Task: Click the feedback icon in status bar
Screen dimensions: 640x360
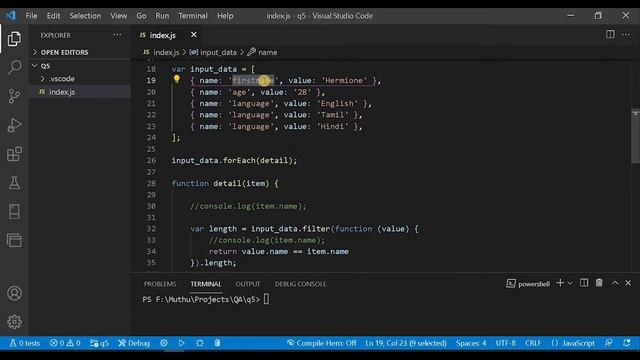Action: [609, 343]
